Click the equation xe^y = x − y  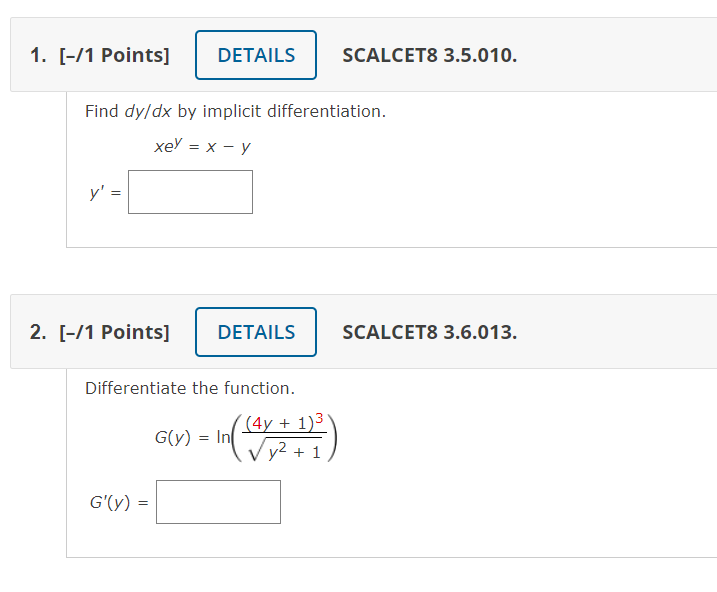(x=202, y=146)
